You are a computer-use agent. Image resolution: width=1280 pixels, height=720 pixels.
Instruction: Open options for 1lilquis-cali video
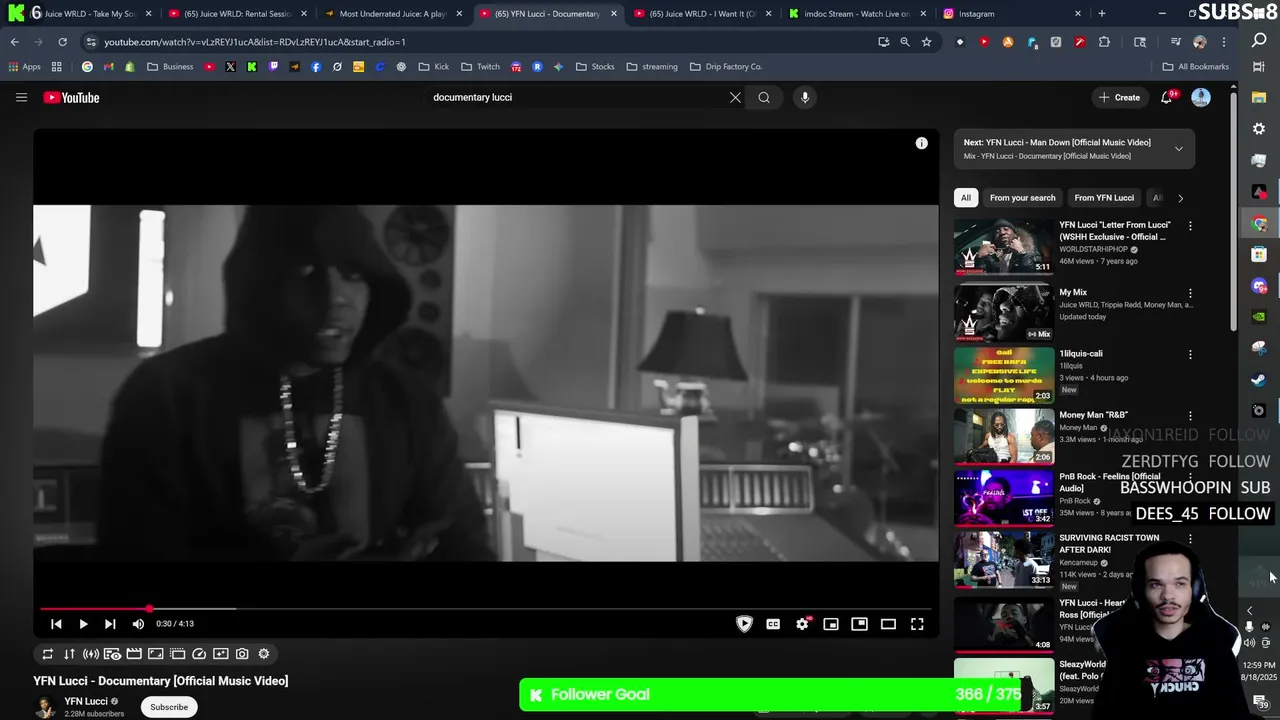click(1190, 355)
